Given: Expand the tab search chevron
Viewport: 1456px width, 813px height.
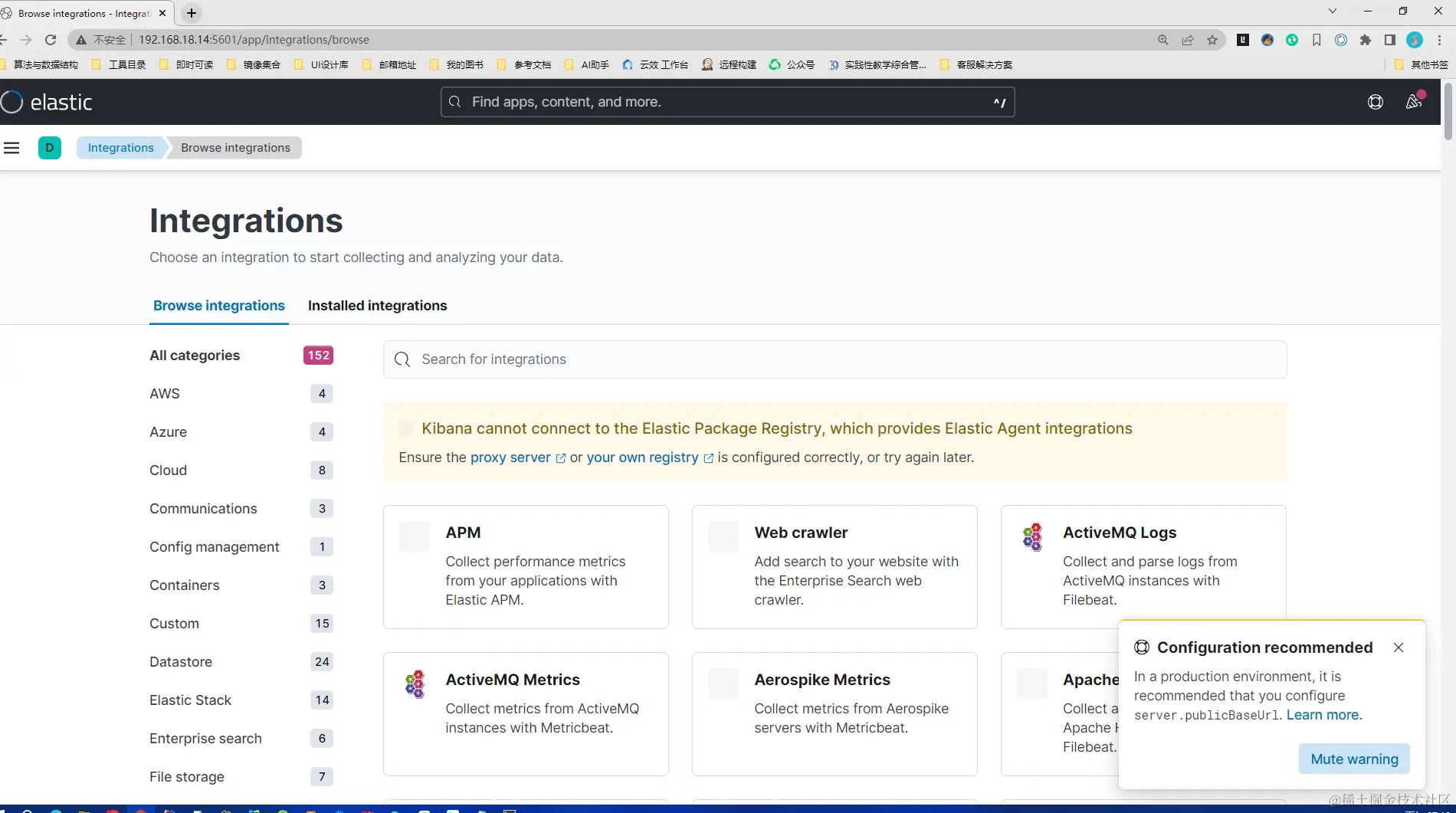Looking at the screenshot, I should [1333, 11].
